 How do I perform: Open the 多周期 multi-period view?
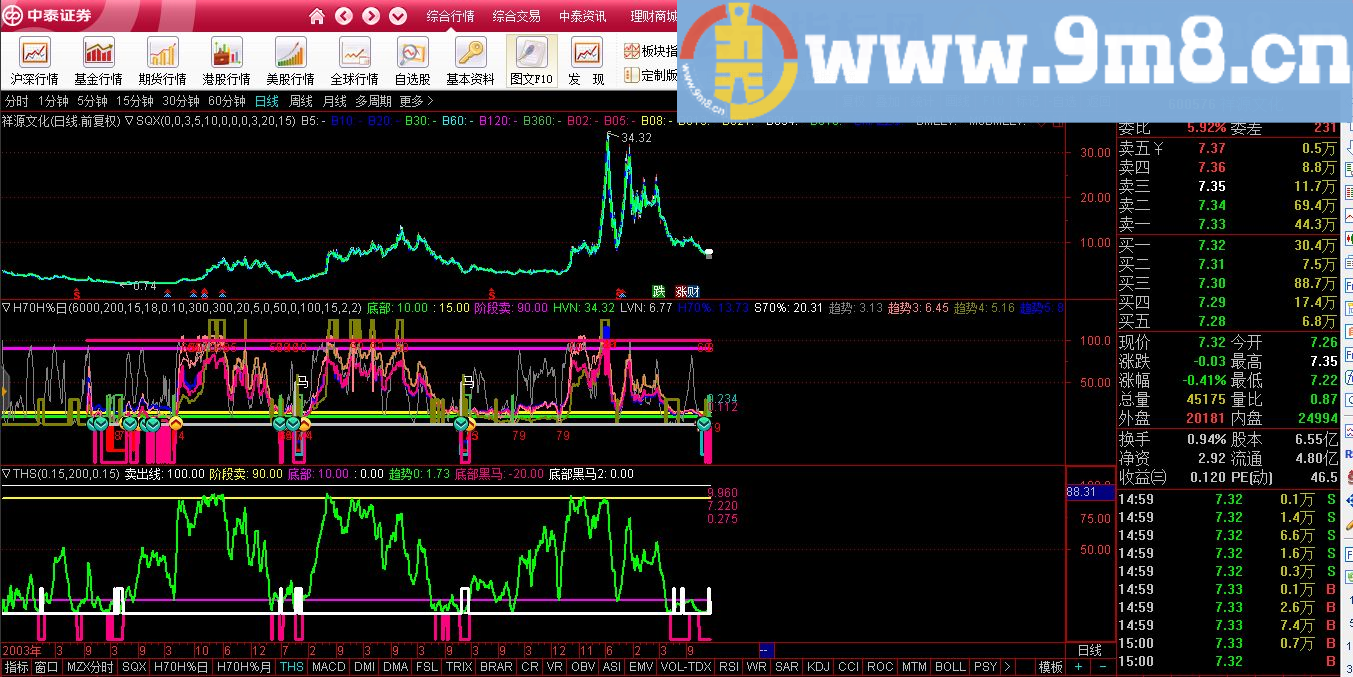(x=373, y=101)
